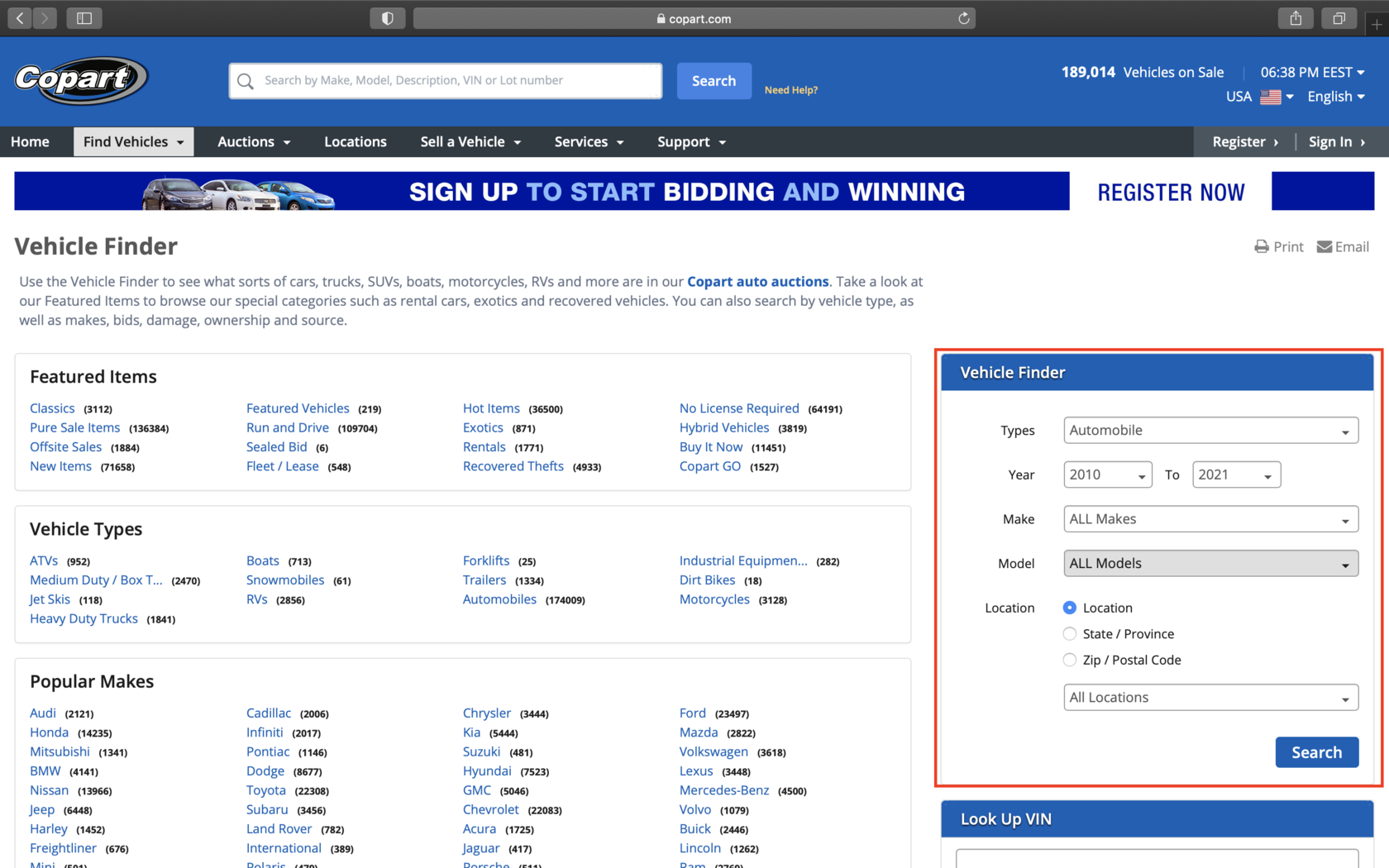Image resolution: width=1389 pixels, height=868 pixels.
Task: Open the Find Vehicles menu
Action: [x=134, y=141]
